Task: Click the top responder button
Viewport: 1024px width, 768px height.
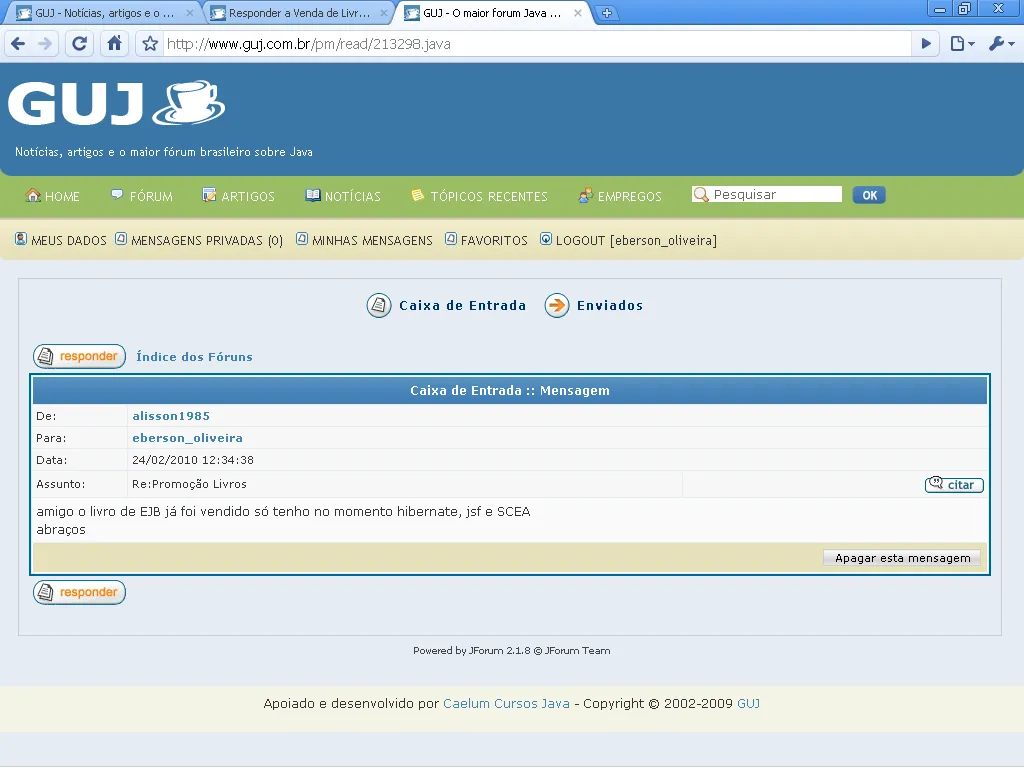Action: (x=80, y=357)
